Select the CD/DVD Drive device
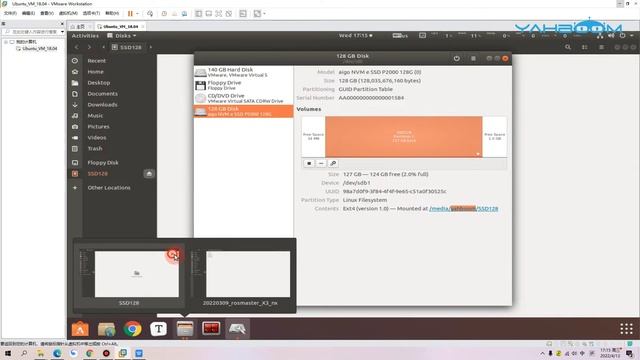Screen dimensions: 640x360 (243, 98)
